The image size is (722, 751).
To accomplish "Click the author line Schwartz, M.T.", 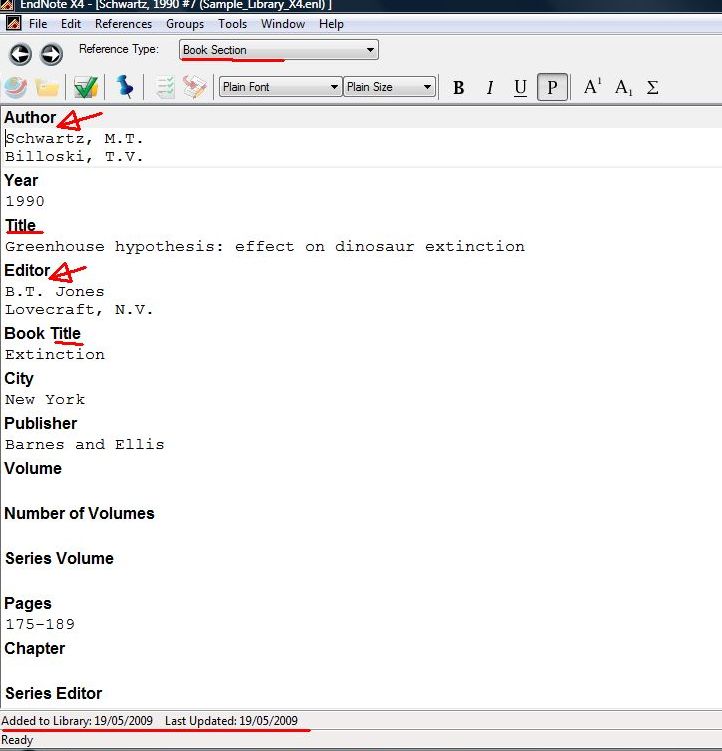I will (x=74, y=138).
